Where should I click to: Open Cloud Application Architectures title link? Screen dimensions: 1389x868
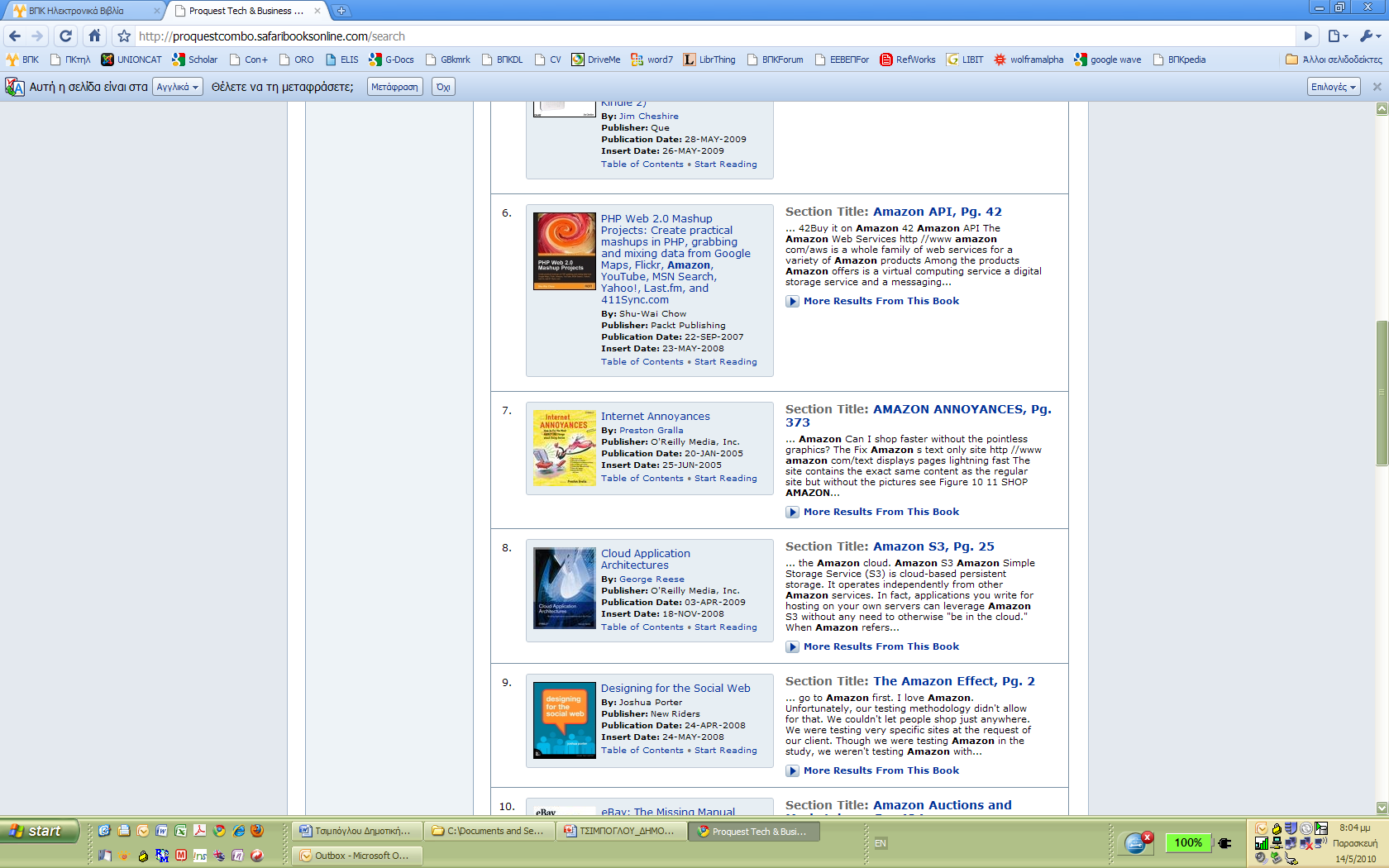pos(646,560)
